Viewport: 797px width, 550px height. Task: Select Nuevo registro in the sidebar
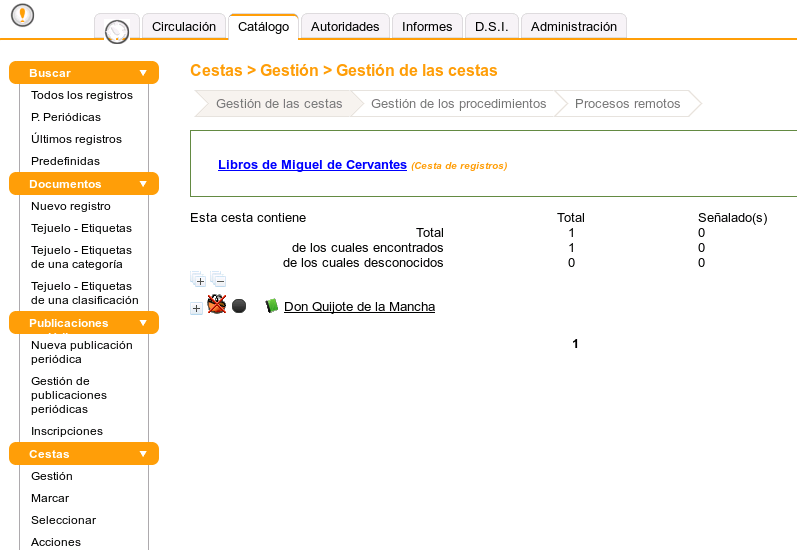(x=71, y=206)
